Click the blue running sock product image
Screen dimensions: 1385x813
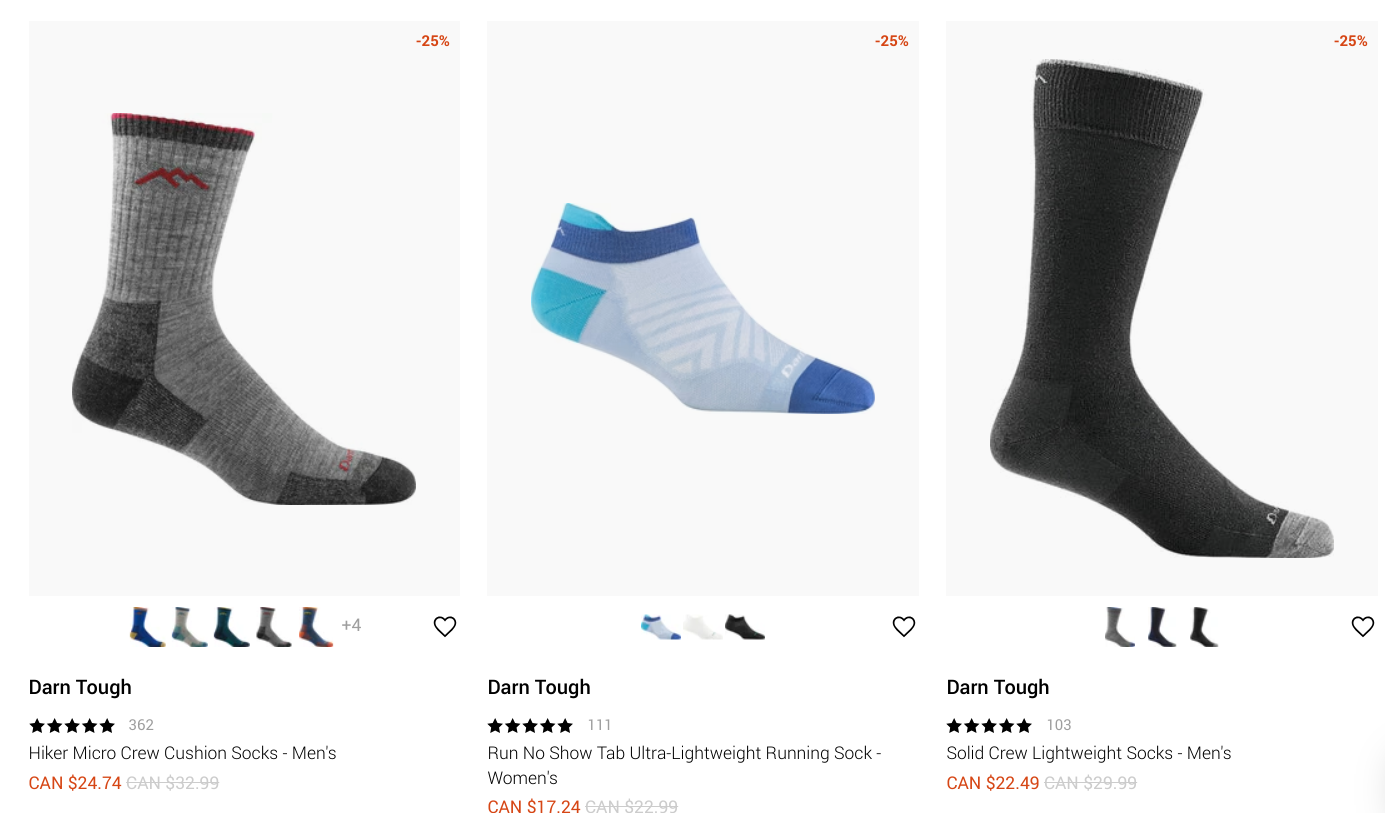702,310
